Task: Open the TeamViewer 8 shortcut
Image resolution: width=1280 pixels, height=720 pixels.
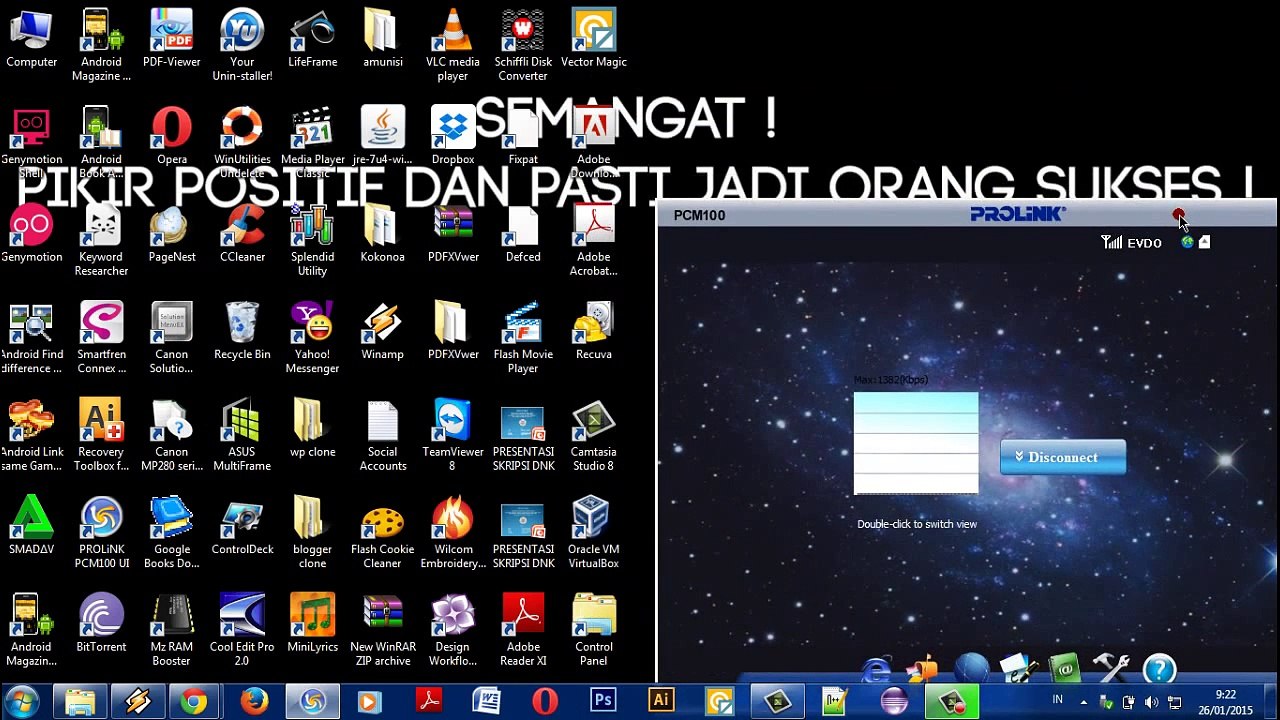Action: point(453,436)
